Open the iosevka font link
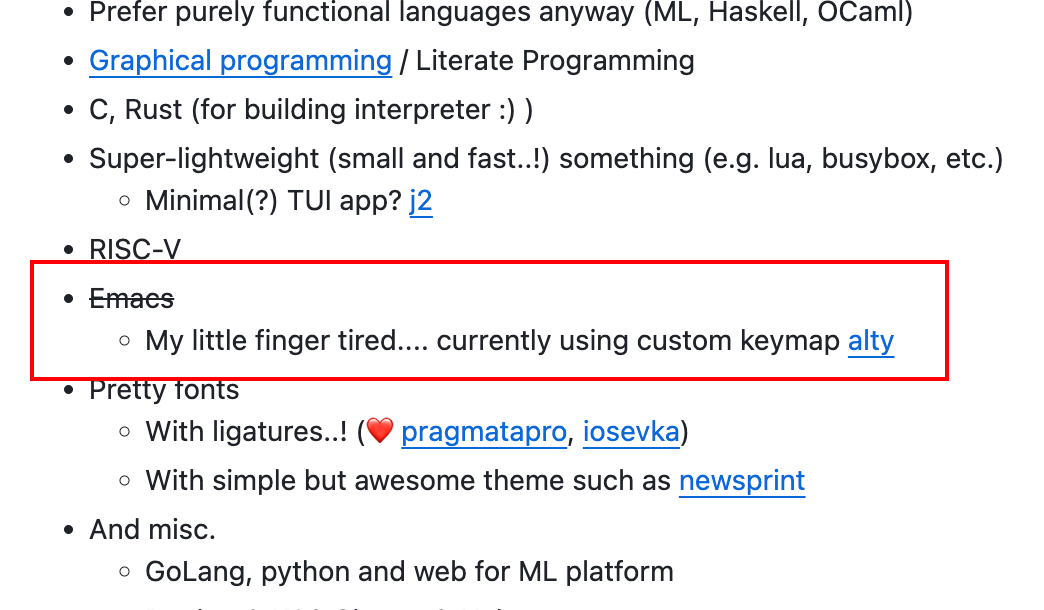This screenshot has width=1044, height=610. [x=631, y=432]
